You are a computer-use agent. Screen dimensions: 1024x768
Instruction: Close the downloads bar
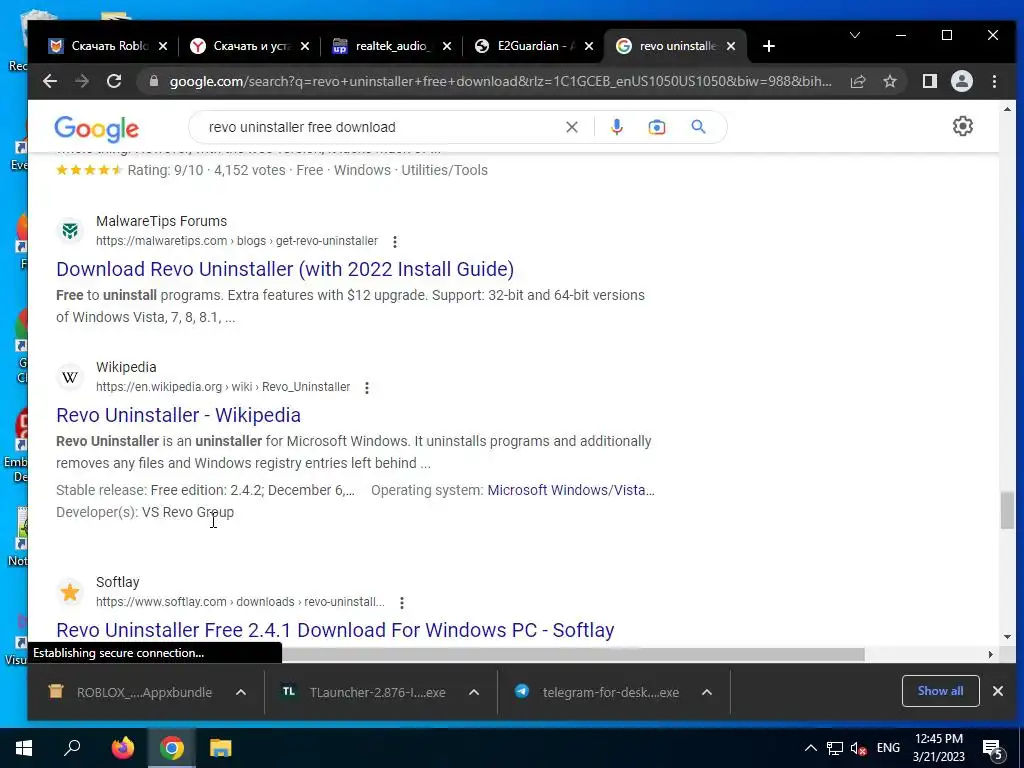pyautogui.click(x=998, y=691)
